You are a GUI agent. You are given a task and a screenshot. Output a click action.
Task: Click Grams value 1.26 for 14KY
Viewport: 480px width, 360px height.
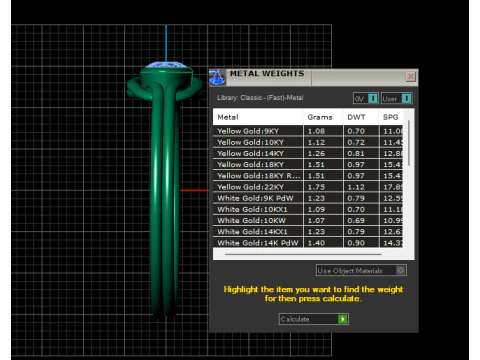pyautogui.click(x=316, y=153)
